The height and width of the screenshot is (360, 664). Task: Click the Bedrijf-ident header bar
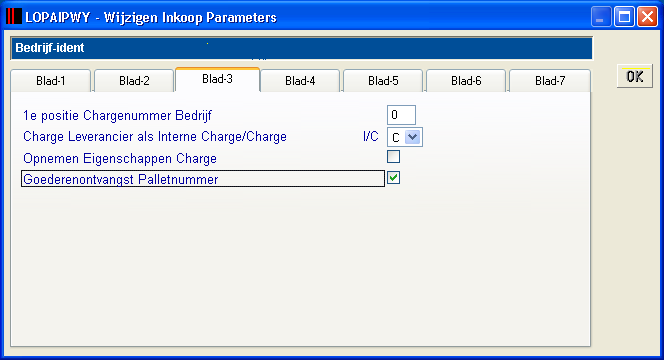click(301, 48)
